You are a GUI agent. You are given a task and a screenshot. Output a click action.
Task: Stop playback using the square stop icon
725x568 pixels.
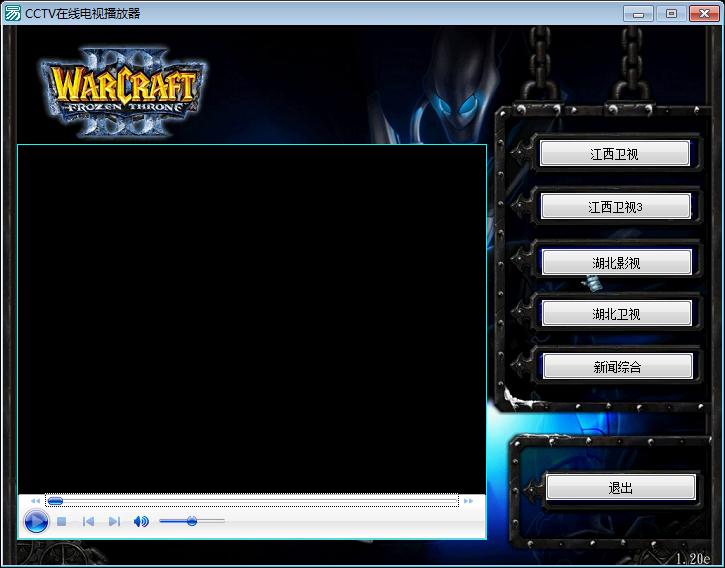pyautogui.click(x=61, y=522)
